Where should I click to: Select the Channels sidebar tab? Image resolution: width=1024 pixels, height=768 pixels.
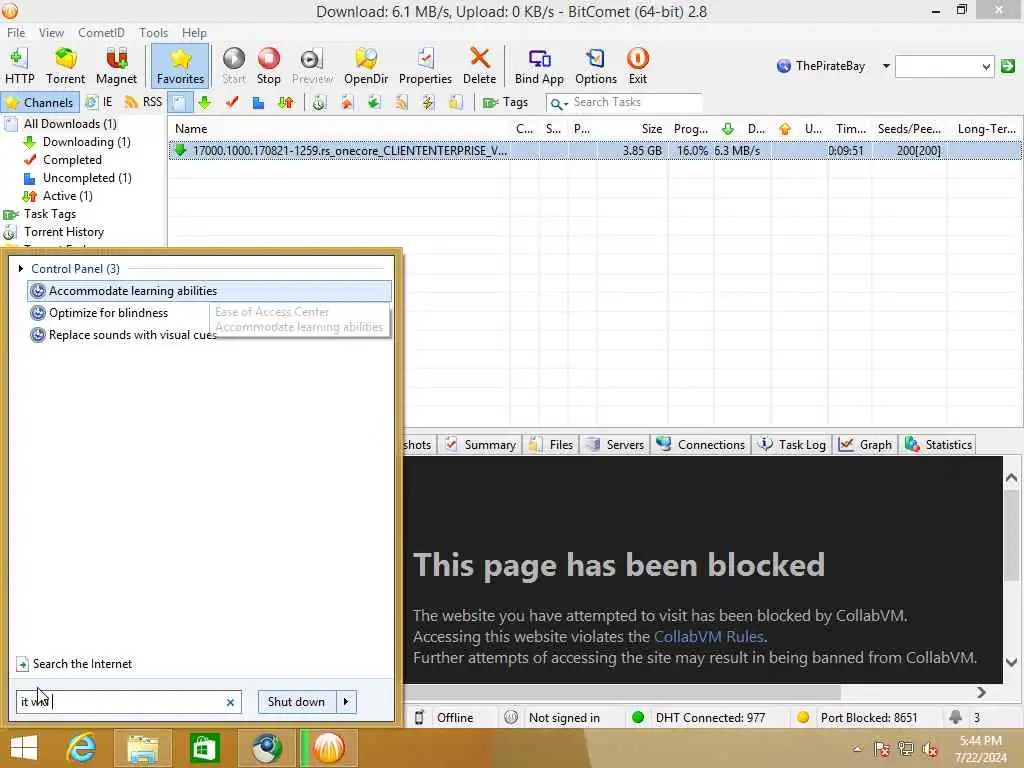(x=40, y=103)
